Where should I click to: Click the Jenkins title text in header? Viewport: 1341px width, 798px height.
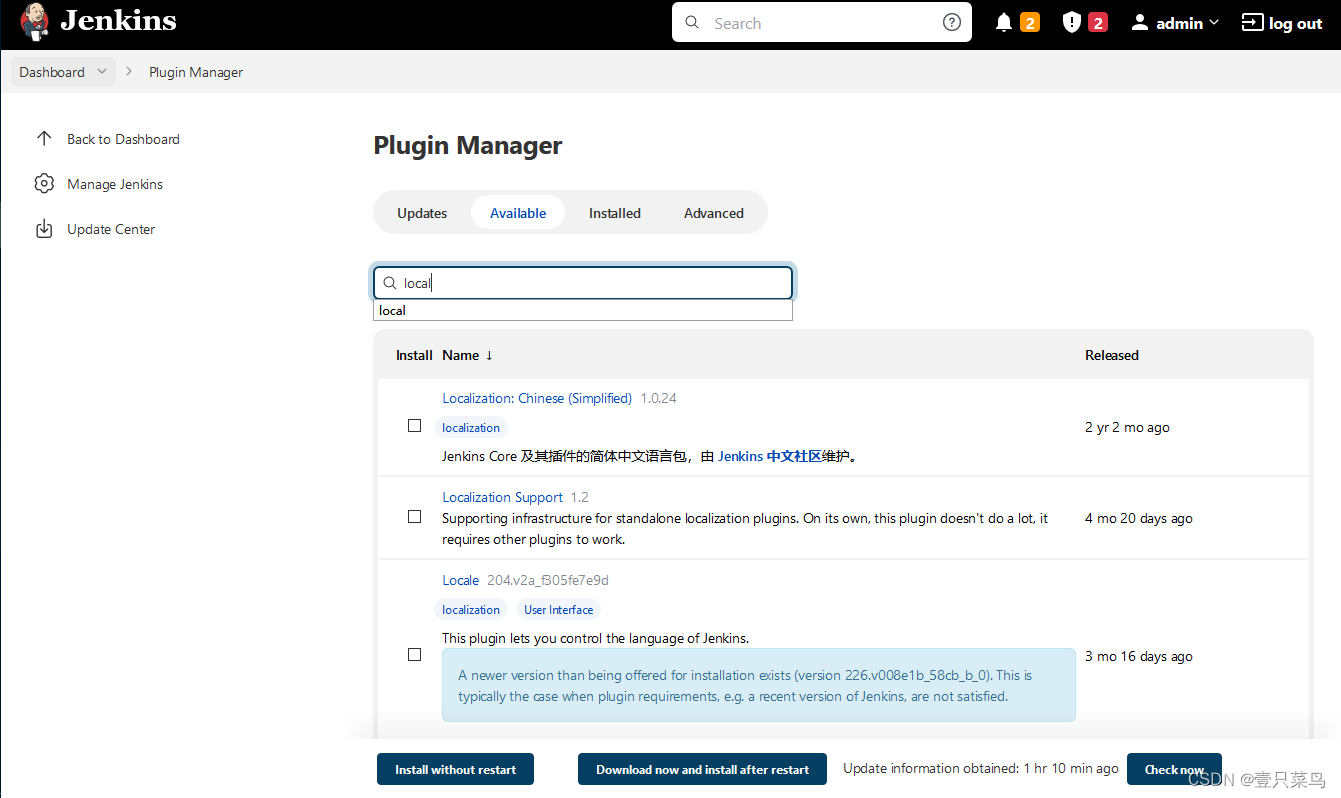(118, 21)
